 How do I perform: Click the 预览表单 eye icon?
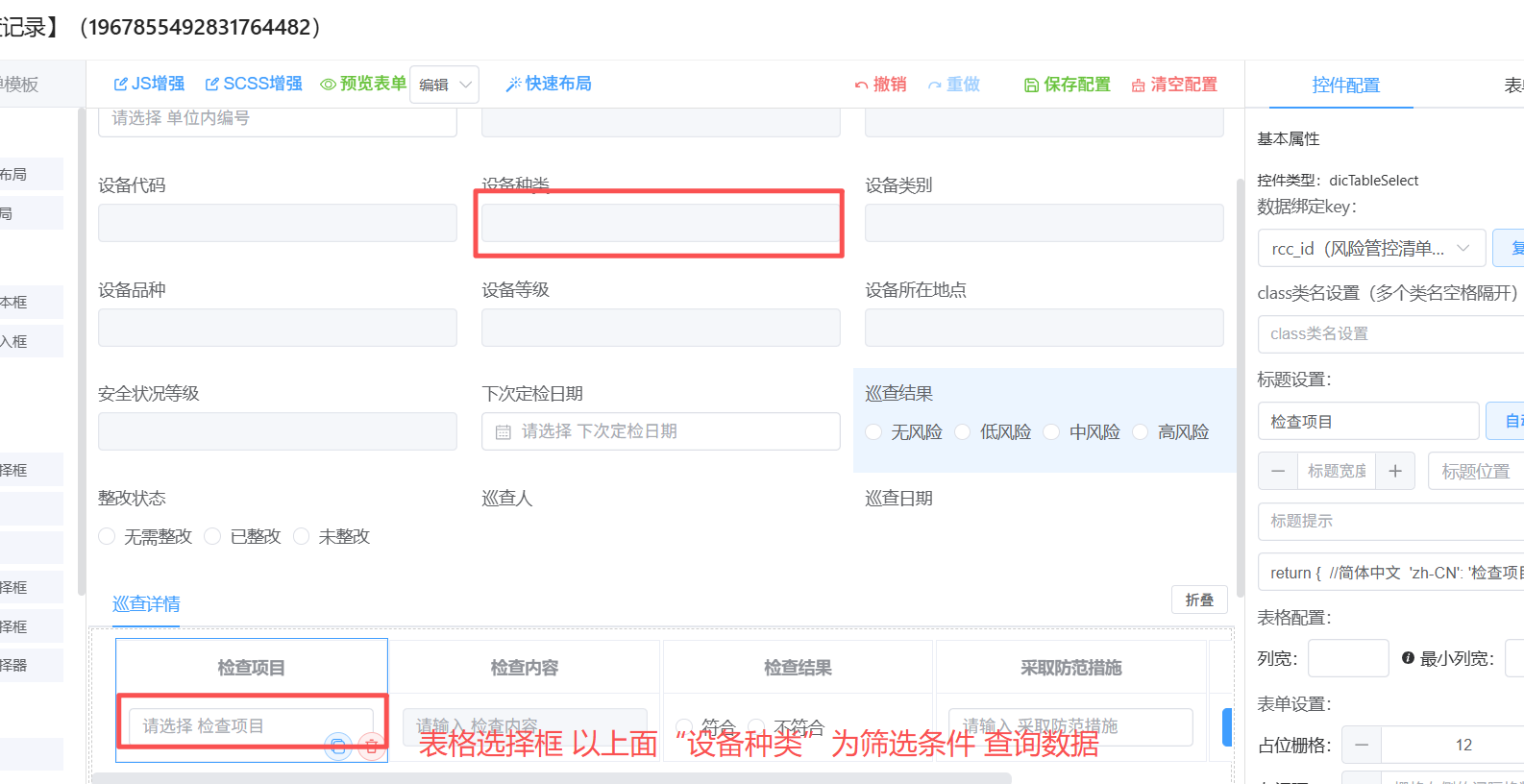[328, 85]
